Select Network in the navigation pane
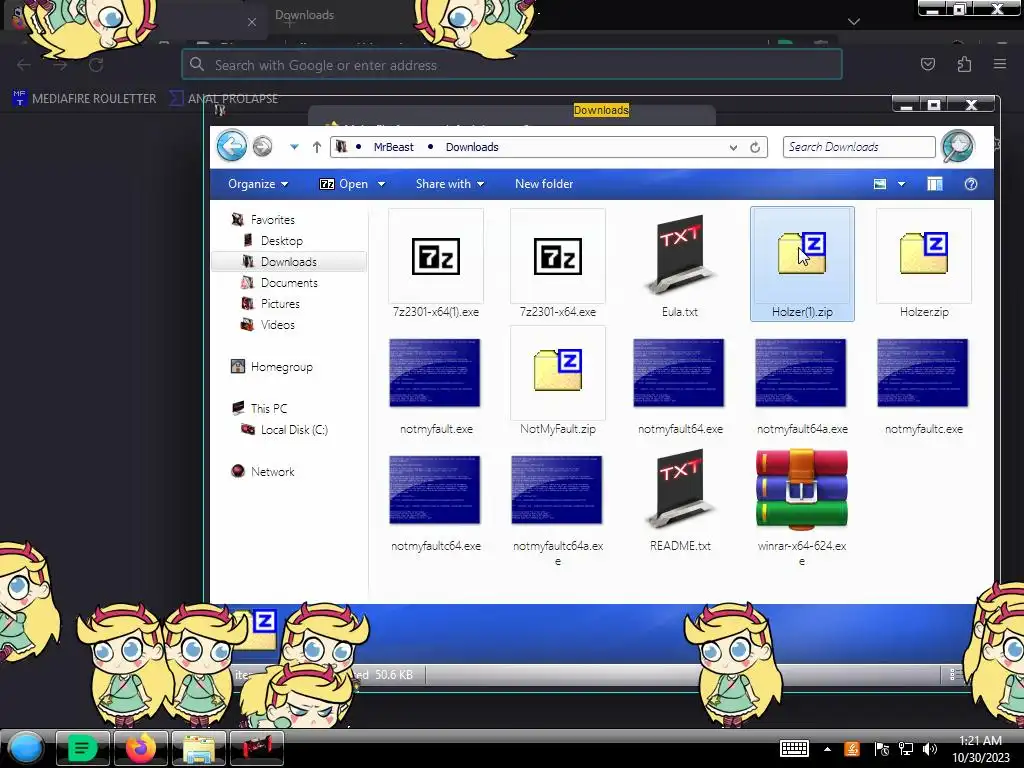This screenshot has height=768, width=1024. 272,472
